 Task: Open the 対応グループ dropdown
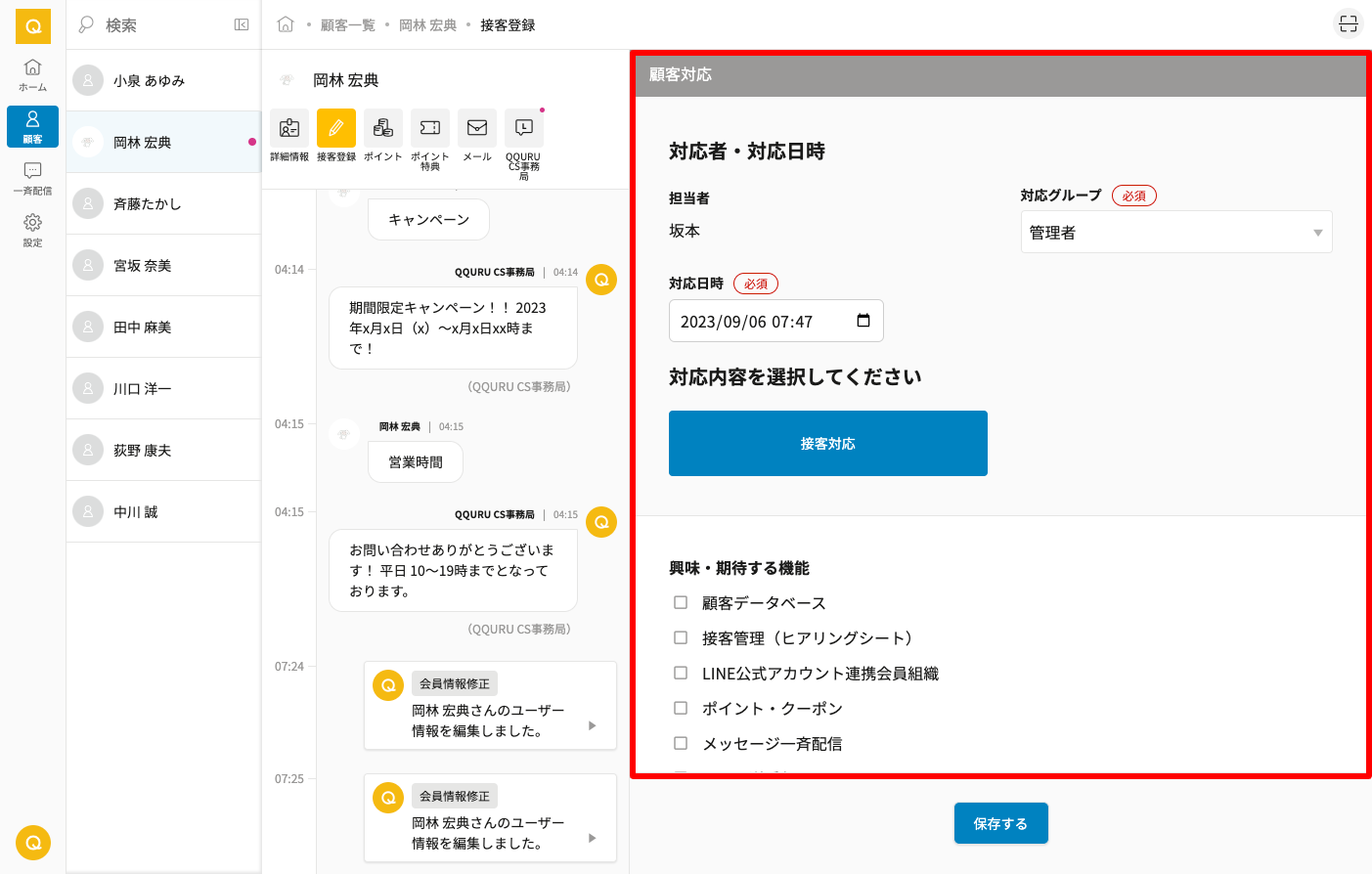tap(1175, 233)
